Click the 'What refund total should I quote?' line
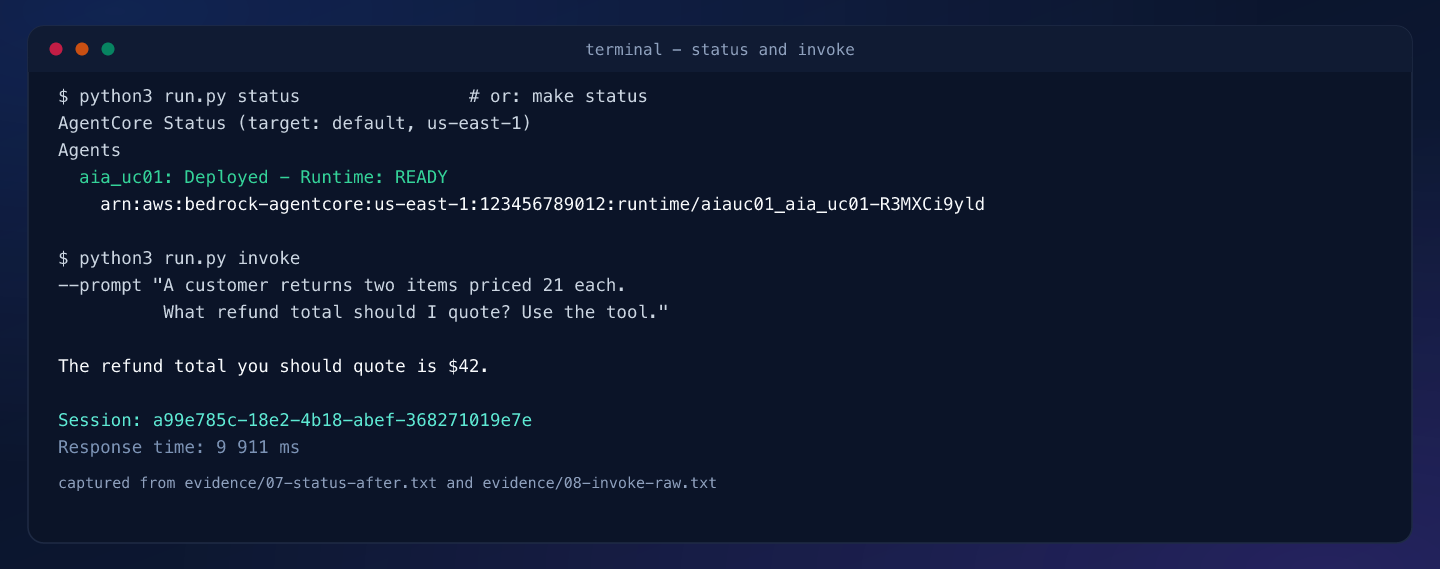 click(x=416, y=312)
